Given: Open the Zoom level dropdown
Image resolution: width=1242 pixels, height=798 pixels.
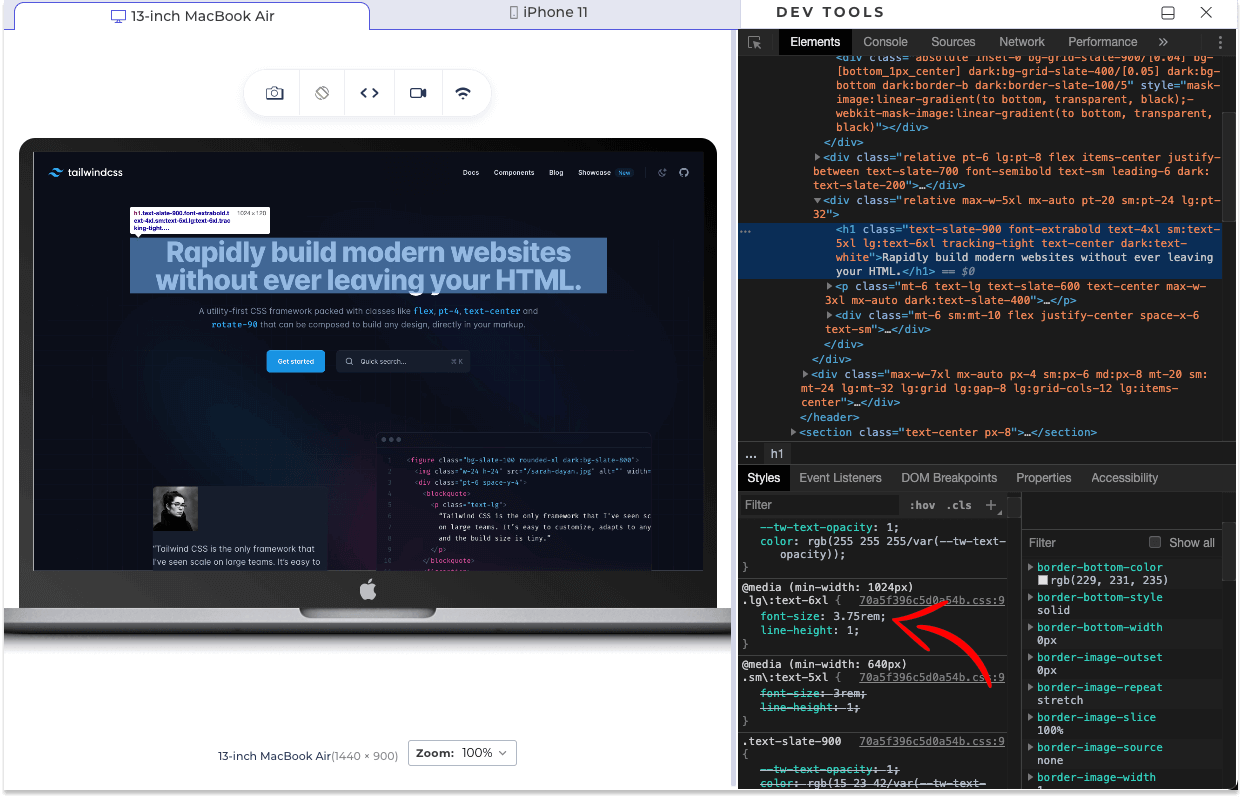Looking at the screenshot, I should [462, 753].
